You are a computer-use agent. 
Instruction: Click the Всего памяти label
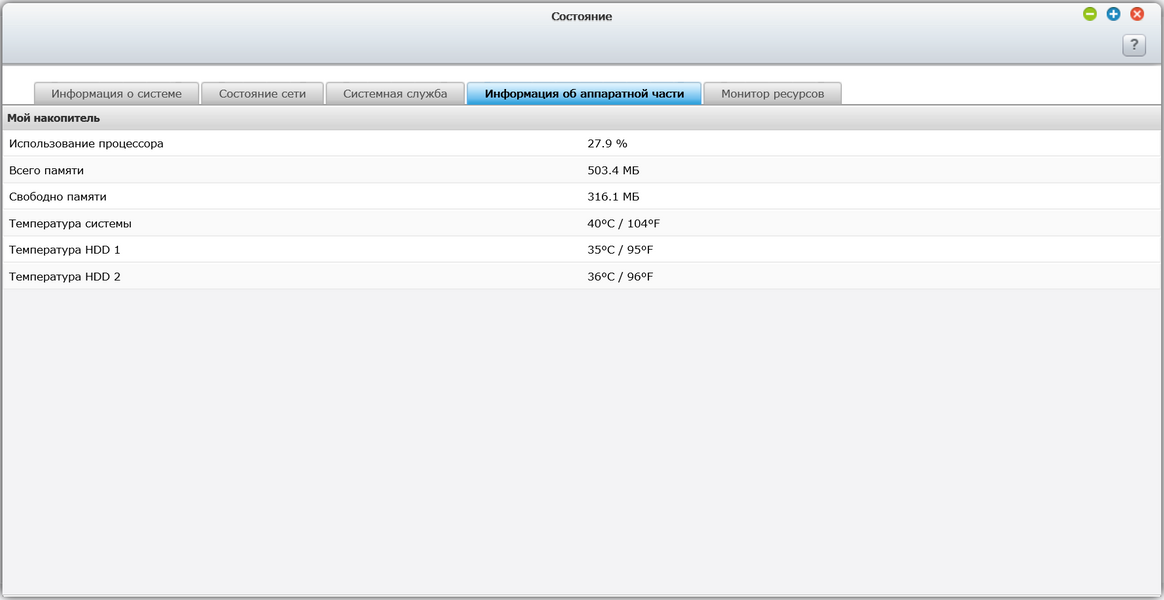click(46, 170)
